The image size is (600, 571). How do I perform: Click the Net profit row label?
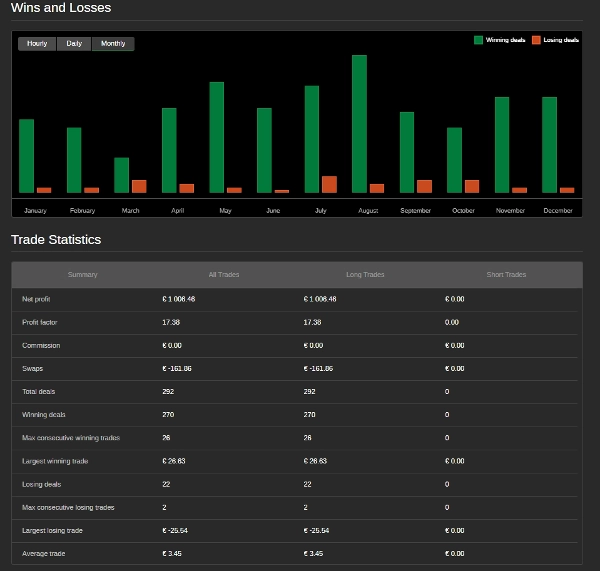(x=37, y=299)
